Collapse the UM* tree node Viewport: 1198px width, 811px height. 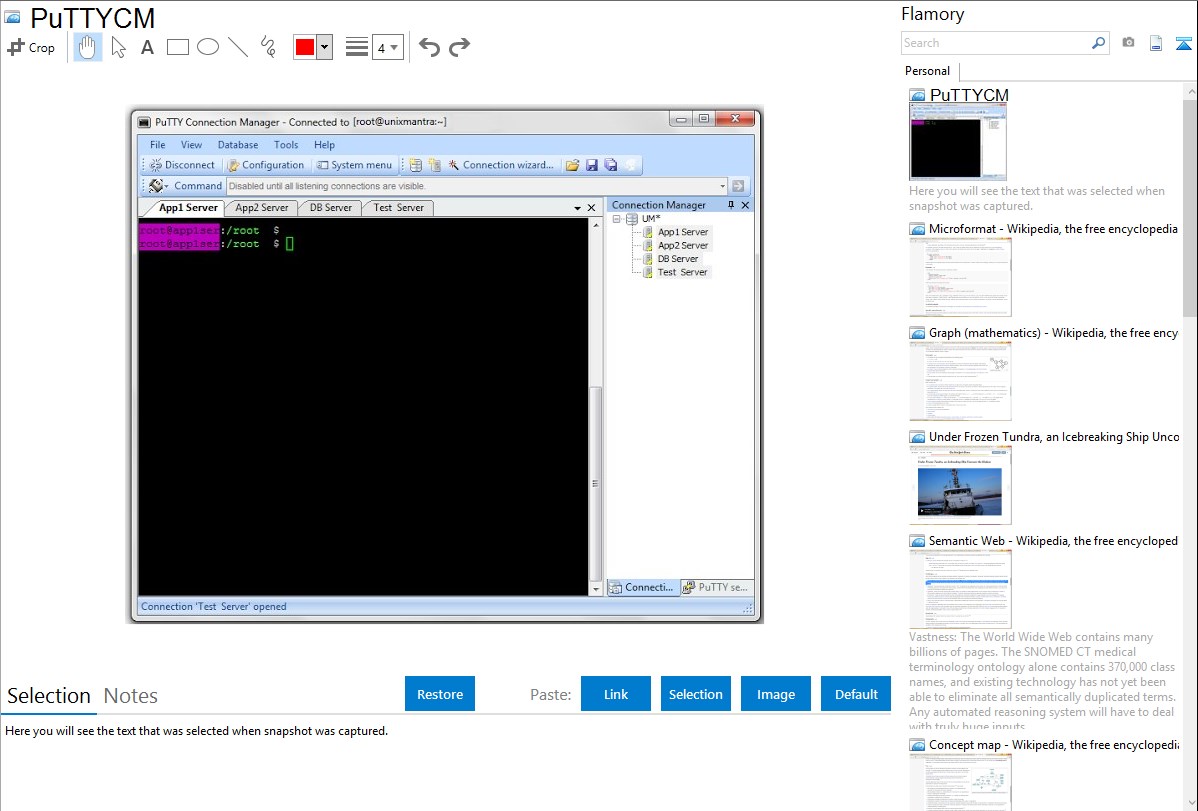pyautogui.click(x=617, y=219)
